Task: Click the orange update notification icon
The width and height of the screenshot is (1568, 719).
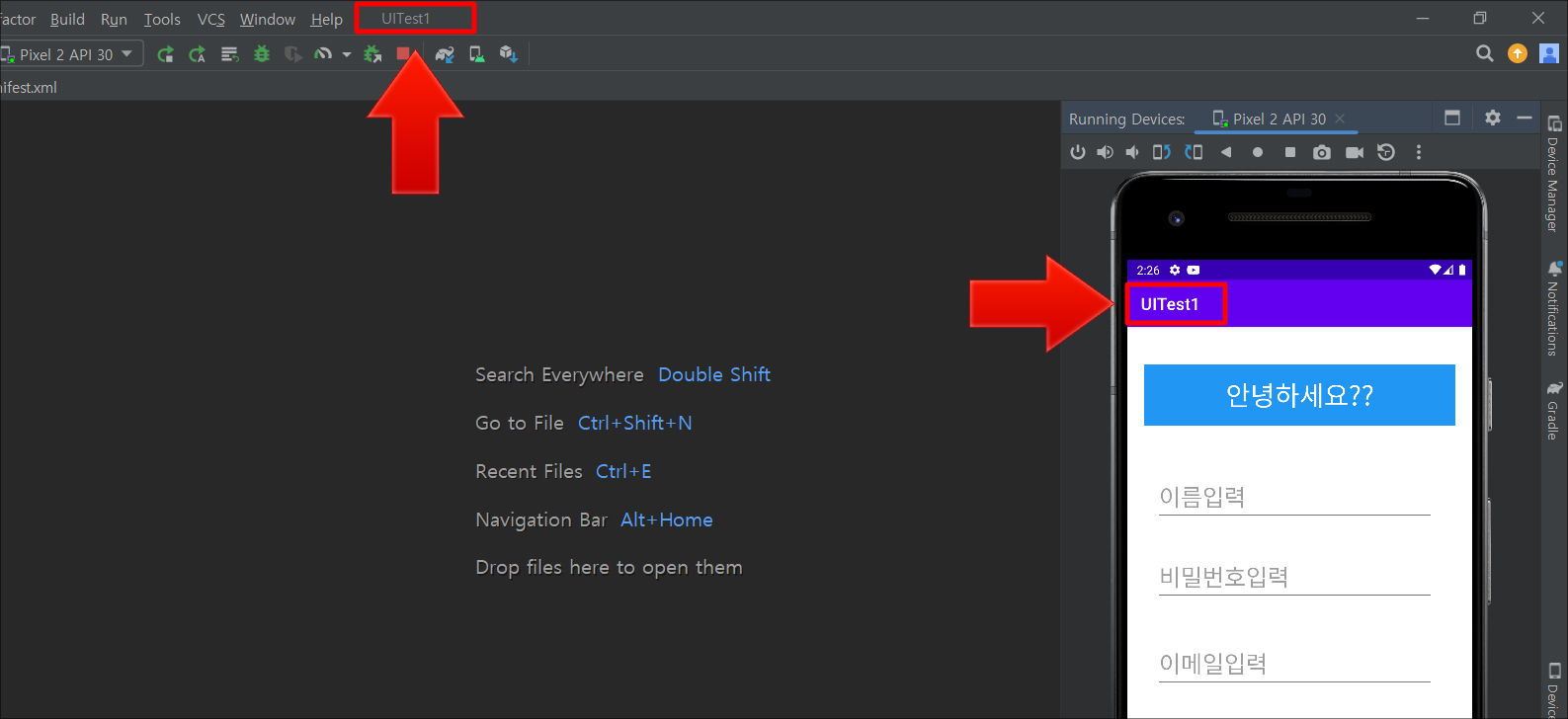Action: click(x=1518, y=53)
